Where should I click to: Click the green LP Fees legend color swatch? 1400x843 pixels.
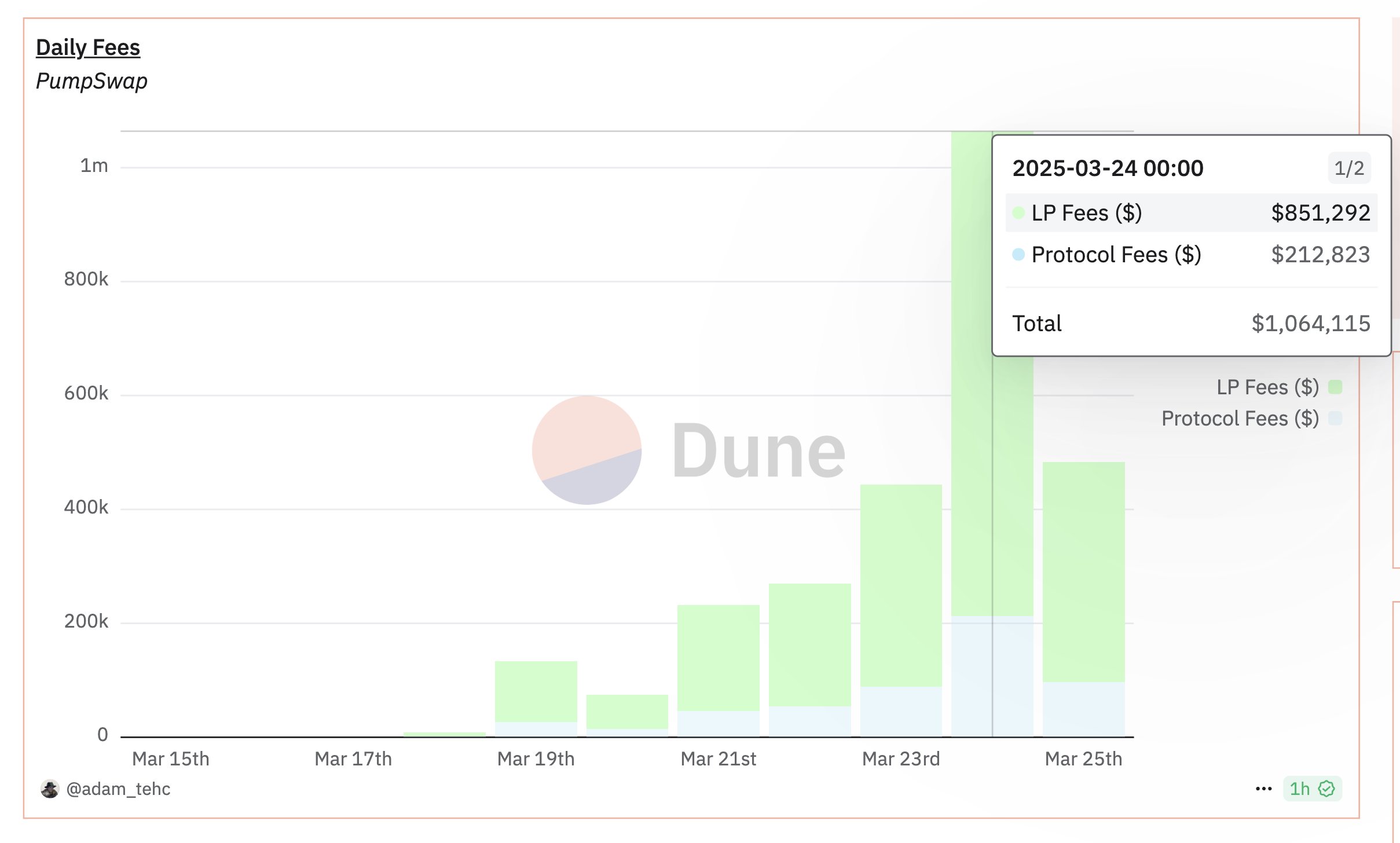[x=1335, y=386]
